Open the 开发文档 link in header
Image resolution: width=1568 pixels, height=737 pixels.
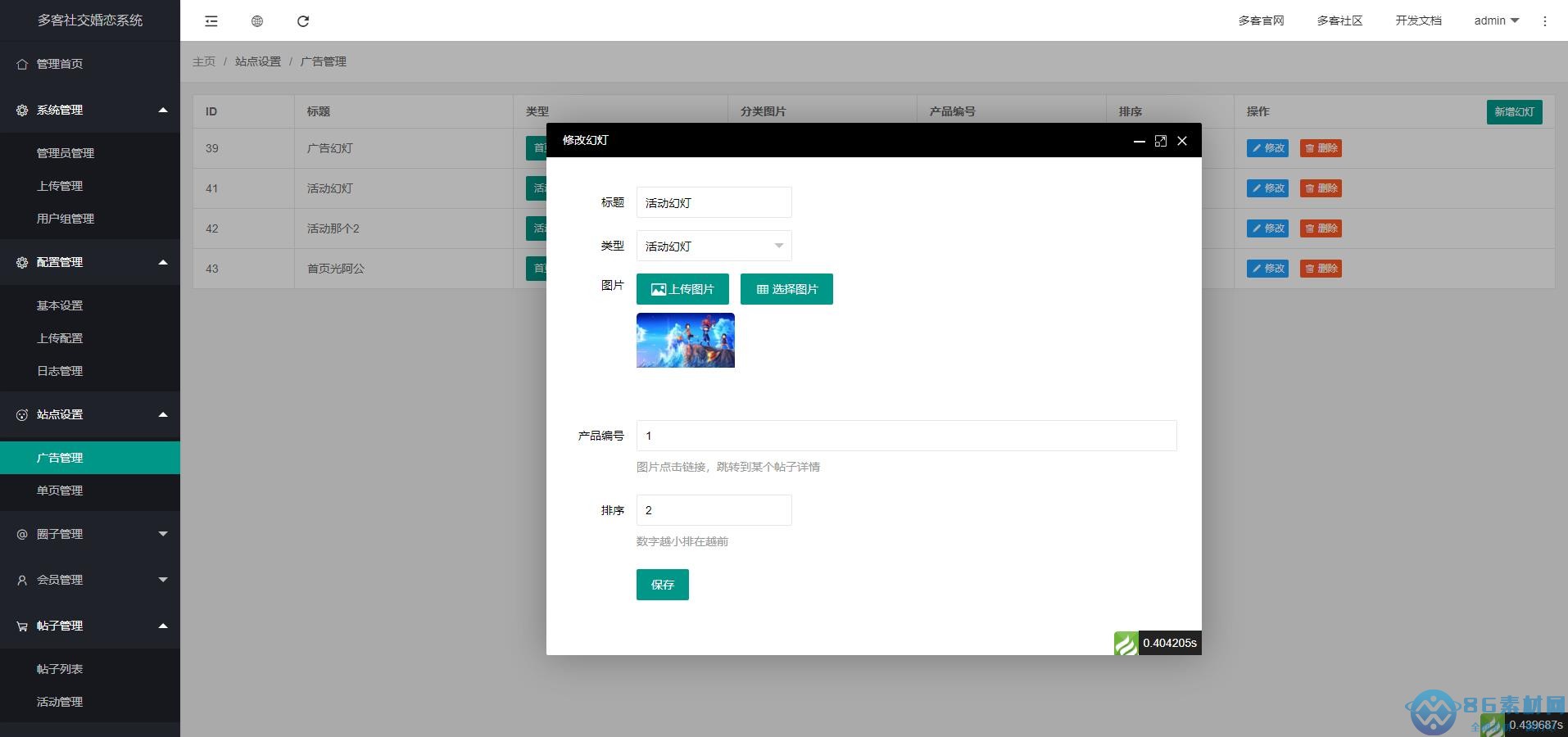coord(1418,21)
